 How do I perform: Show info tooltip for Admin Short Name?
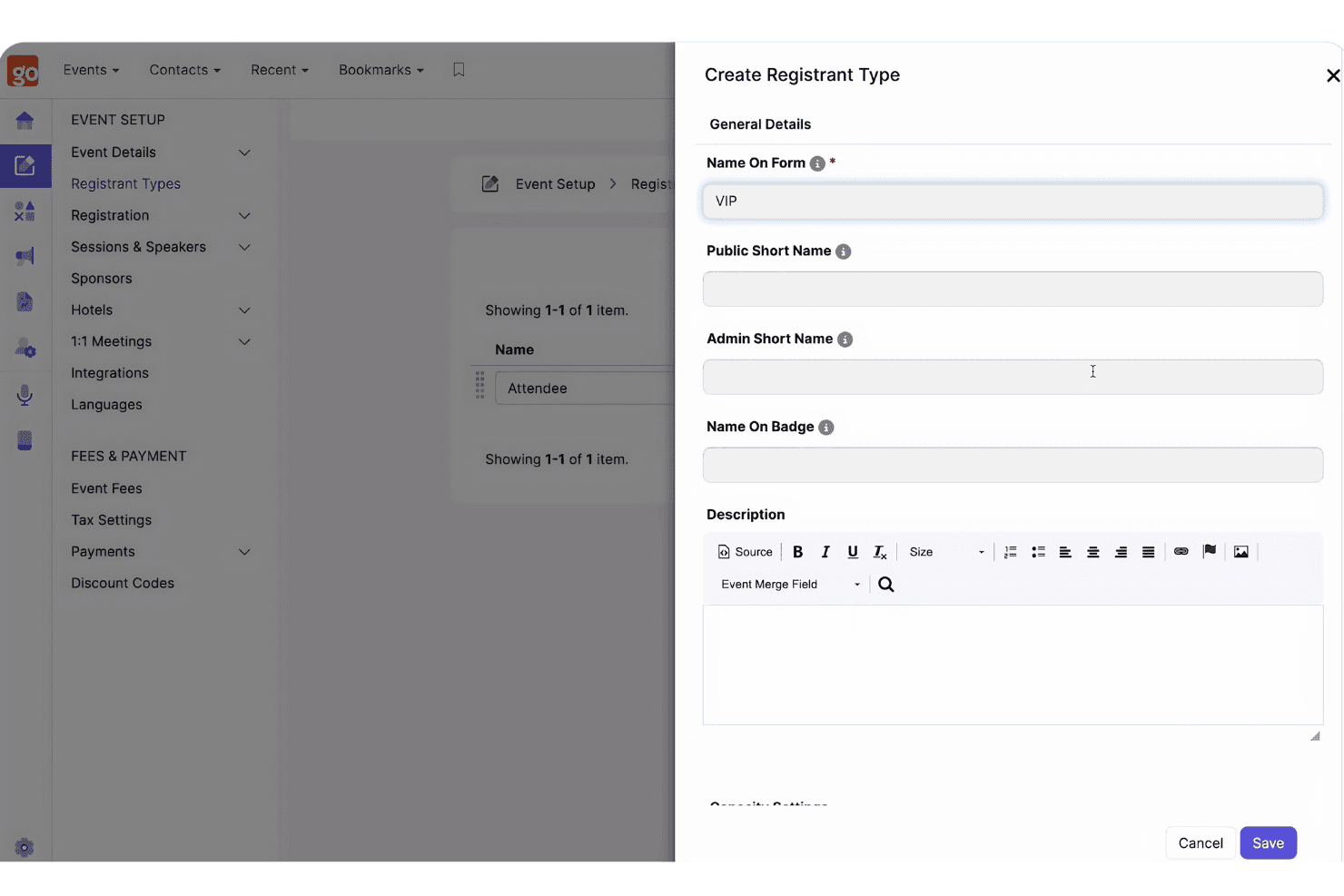845,340
